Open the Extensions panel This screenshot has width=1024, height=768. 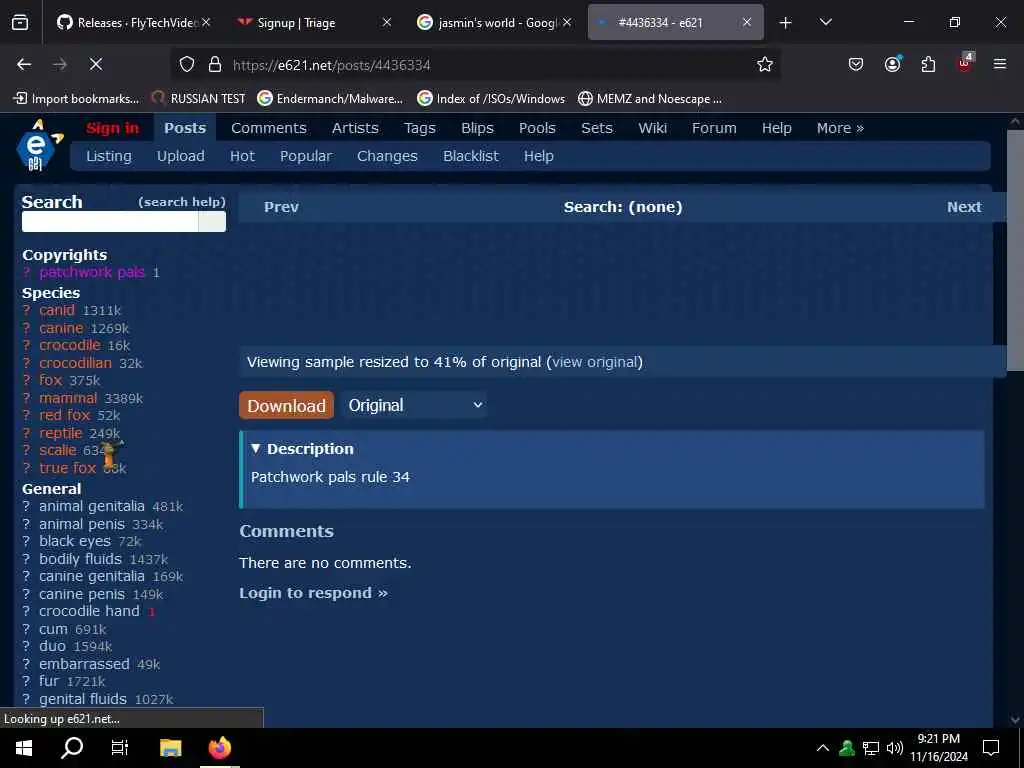(928, 64)
